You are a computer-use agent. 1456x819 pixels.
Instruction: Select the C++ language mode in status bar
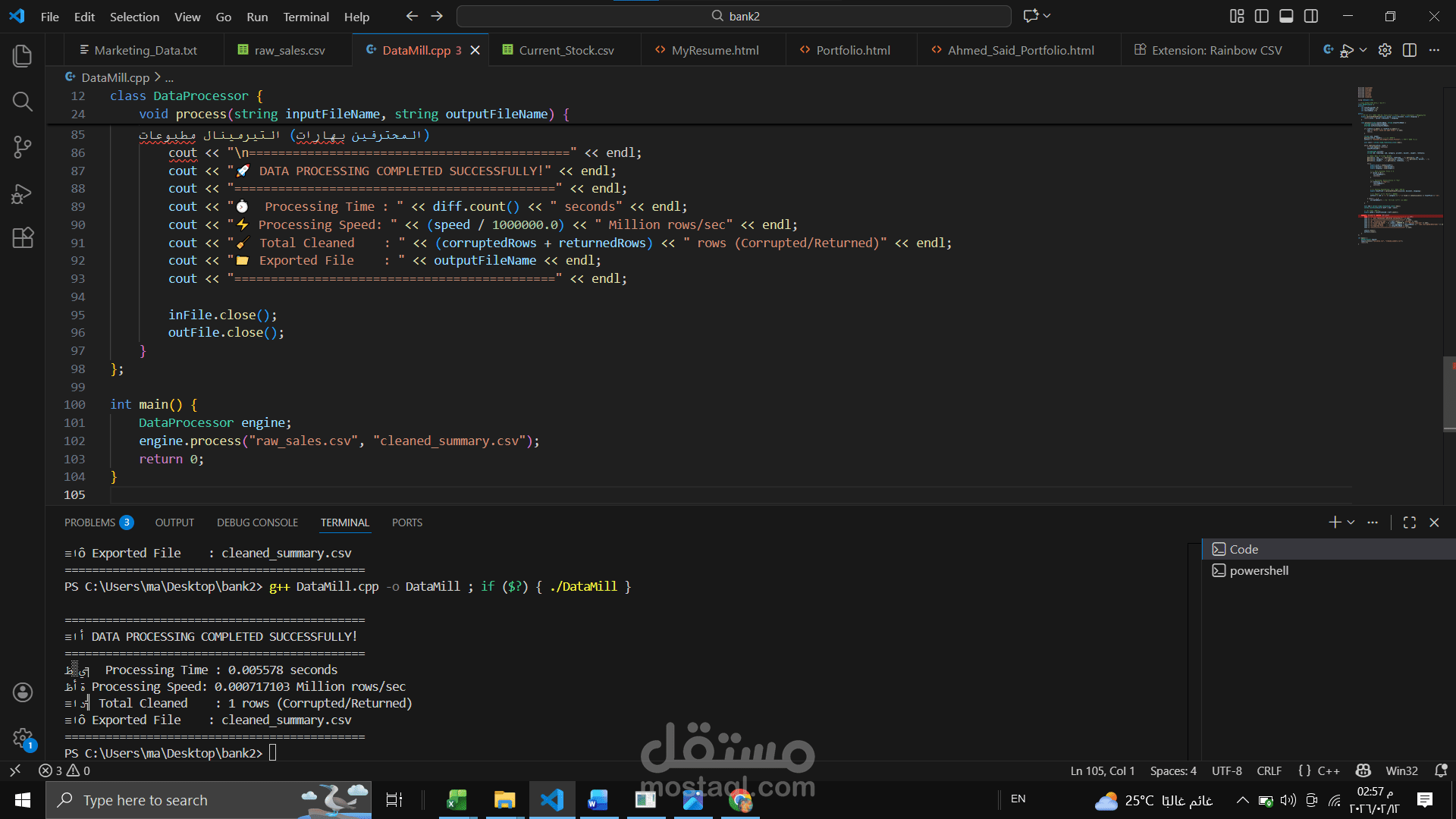click(x=1328, y=770)
